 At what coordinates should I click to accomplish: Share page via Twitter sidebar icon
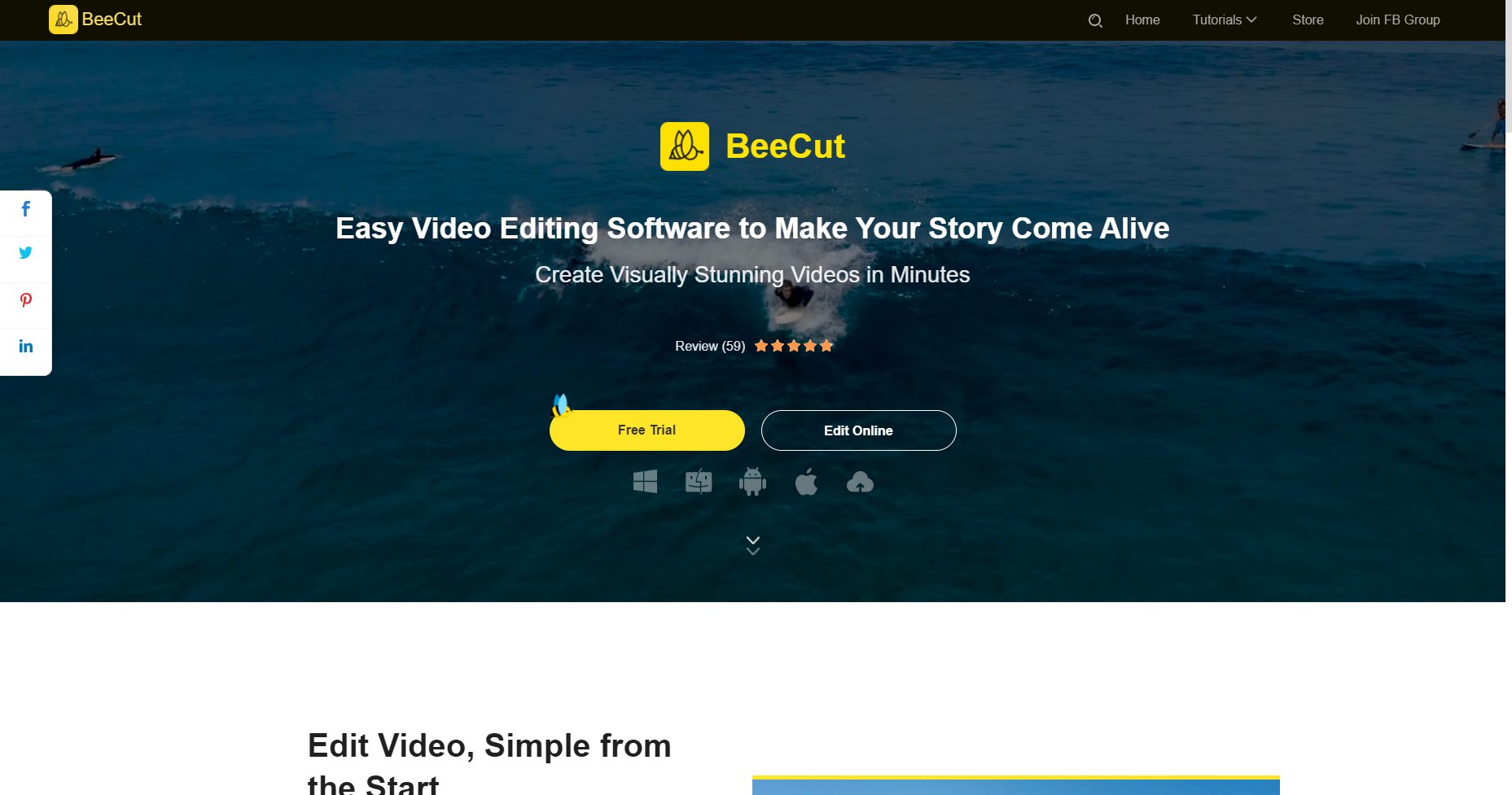pyautogui.click(x=26, y=252)
